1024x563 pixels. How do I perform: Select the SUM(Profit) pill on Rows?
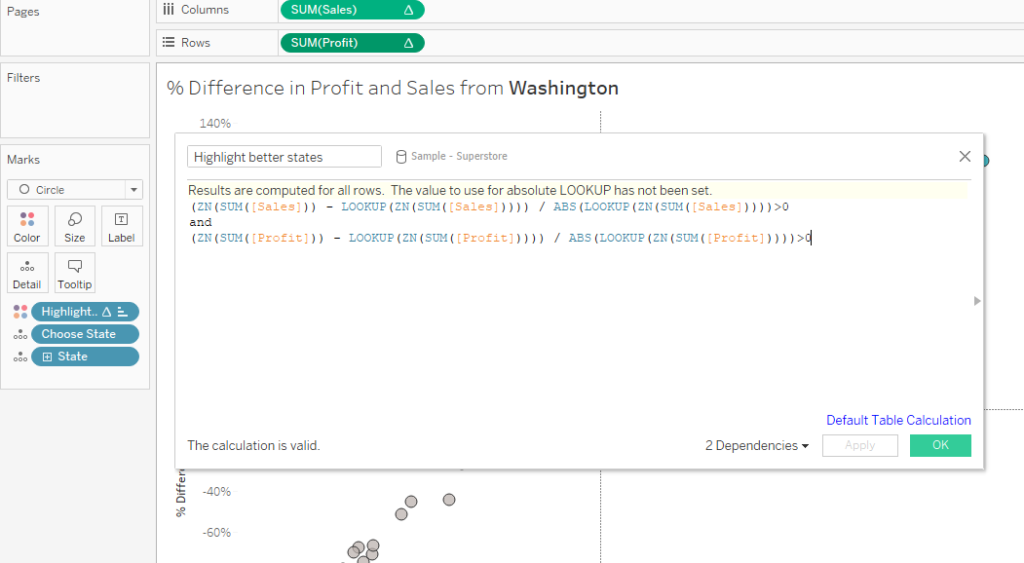(351, 43)
